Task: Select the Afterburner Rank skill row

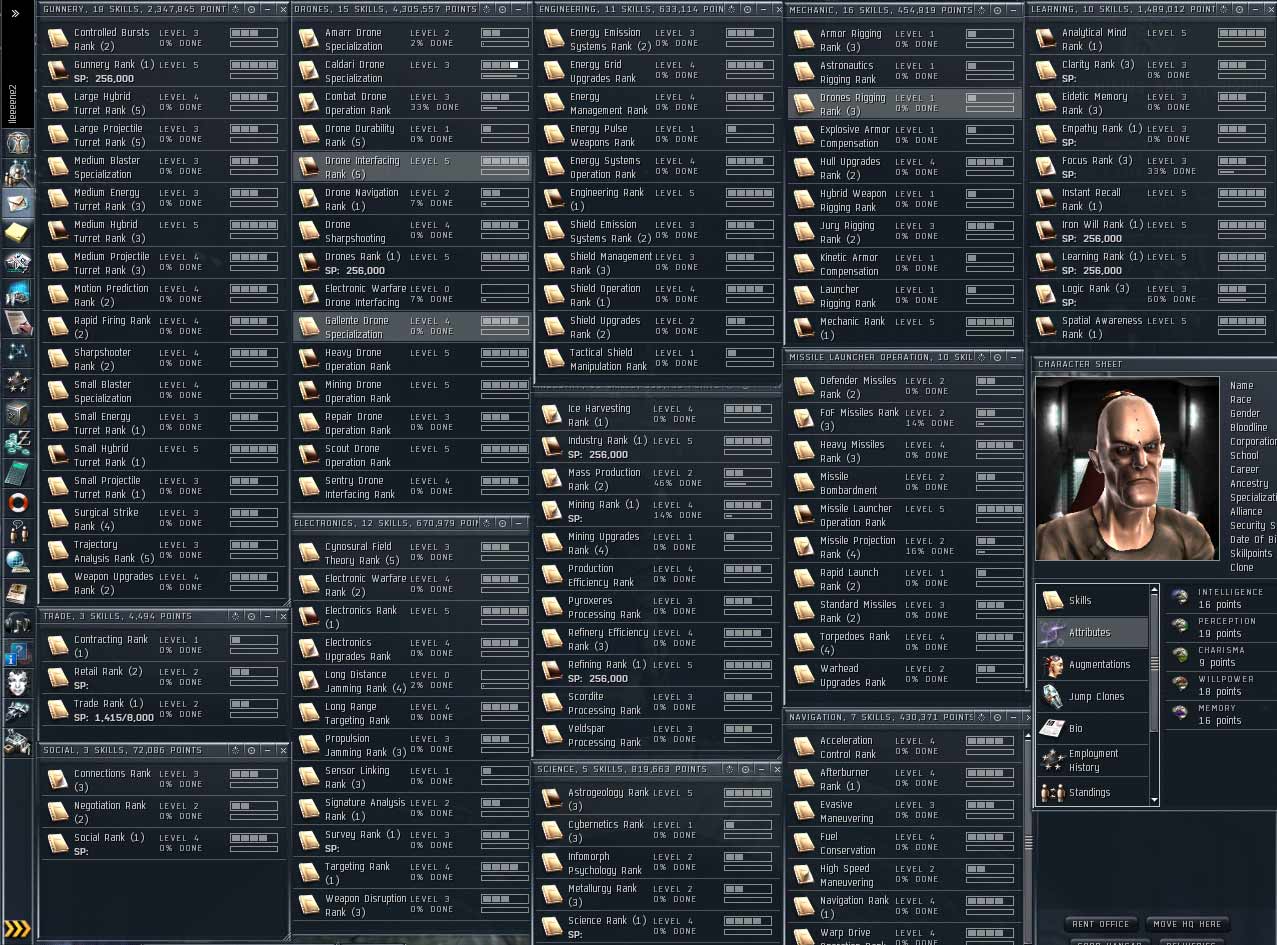Action: click(904, 779)
